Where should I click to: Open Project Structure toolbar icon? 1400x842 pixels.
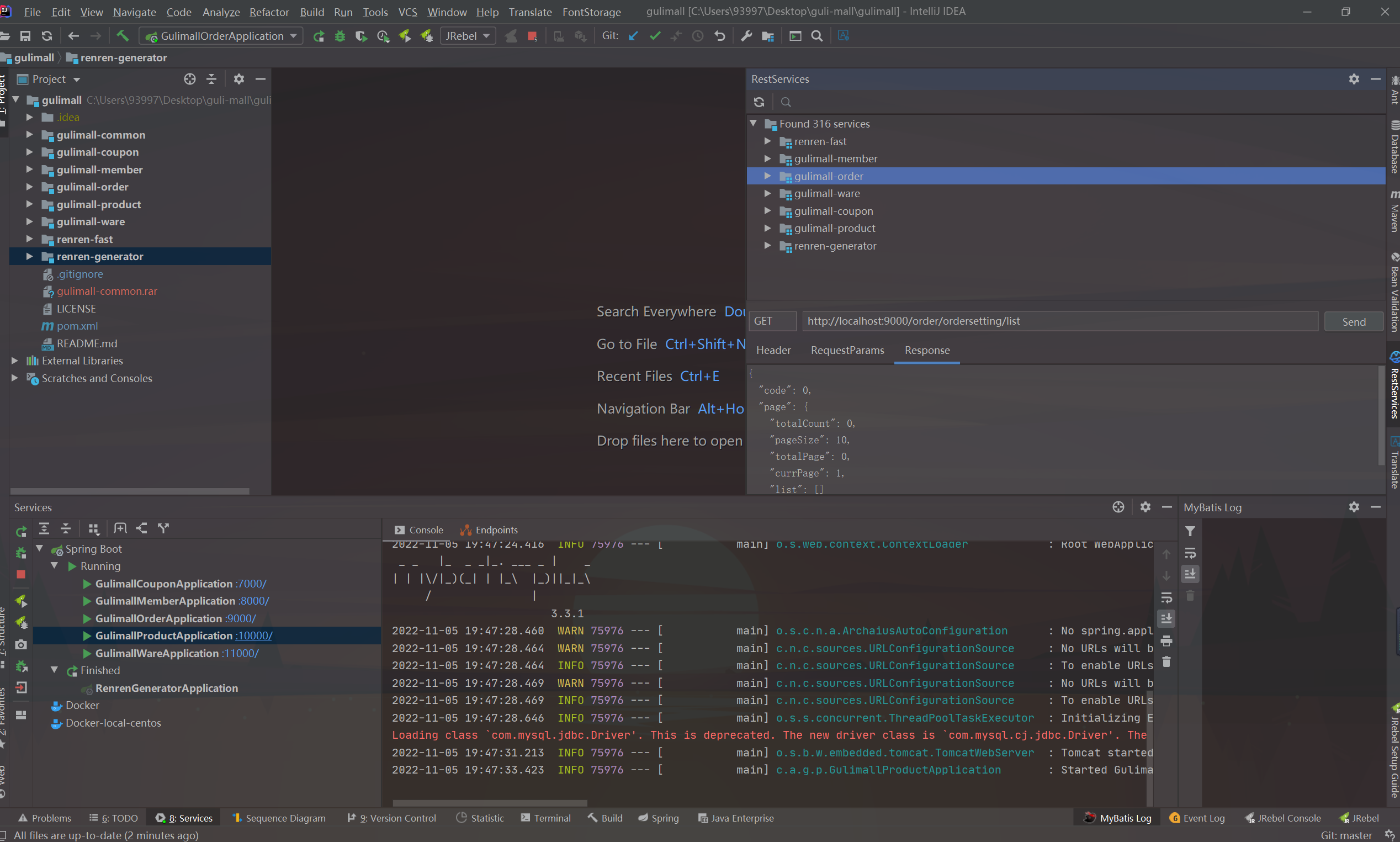tap(768, 36)
